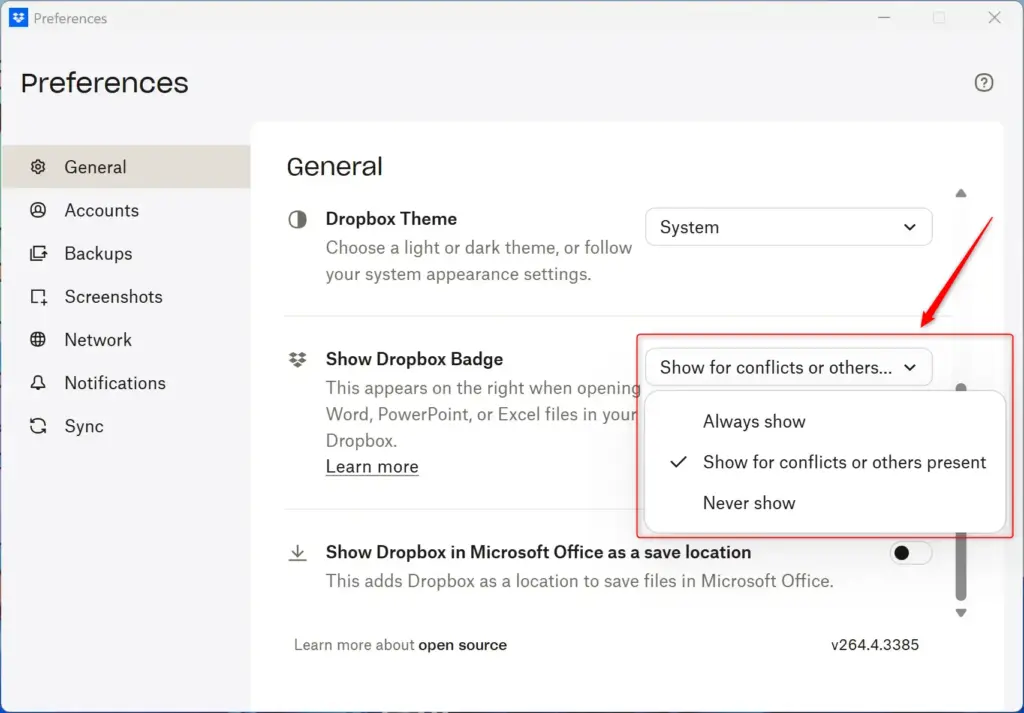Open Network preferences
1024x713 pixels.
pos(127,340)
